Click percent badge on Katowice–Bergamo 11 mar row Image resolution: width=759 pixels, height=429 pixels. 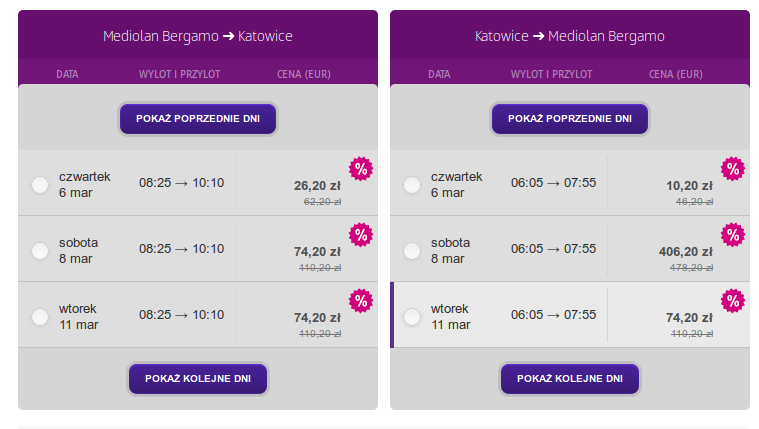(733, 301)
